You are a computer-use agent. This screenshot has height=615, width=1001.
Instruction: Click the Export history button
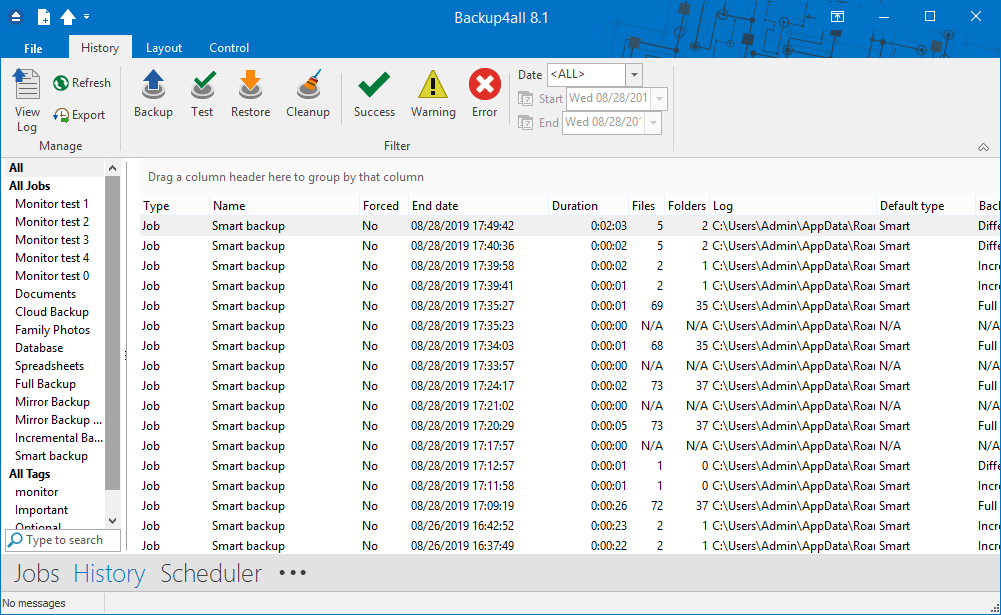tap(79, 115)
